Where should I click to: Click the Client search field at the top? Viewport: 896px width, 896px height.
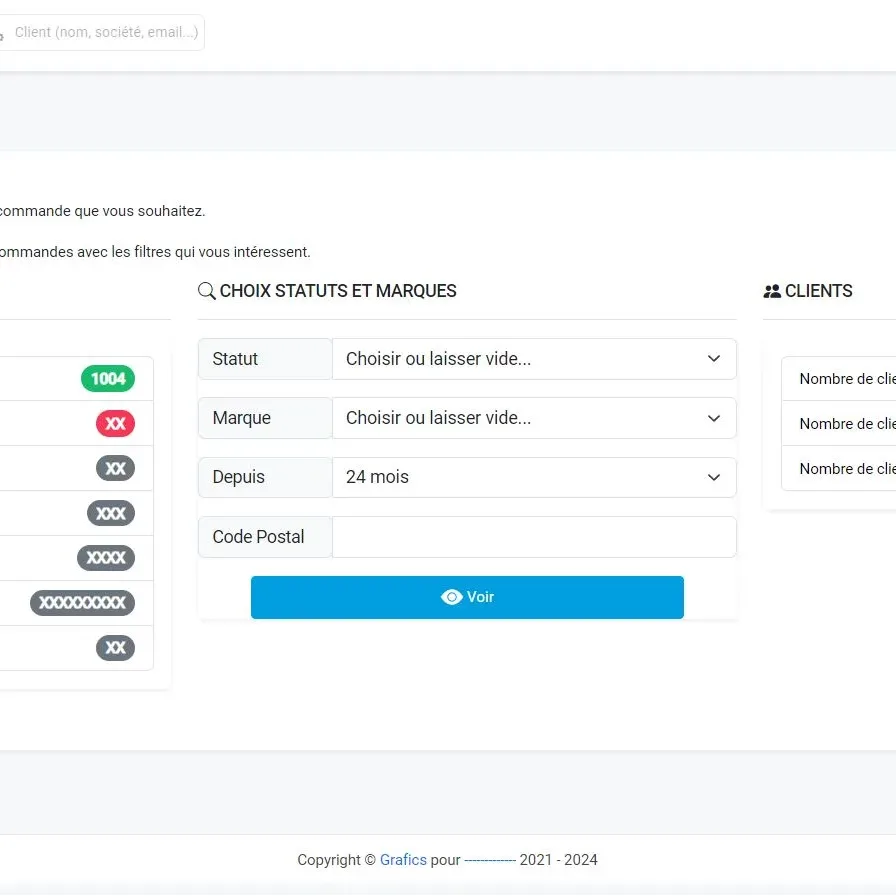[106, 32]
